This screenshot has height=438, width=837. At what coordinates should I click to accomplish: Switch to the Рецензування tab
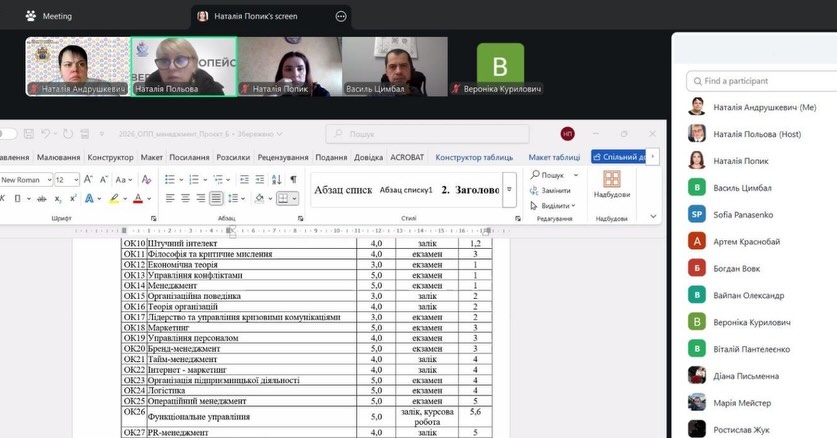283,157
